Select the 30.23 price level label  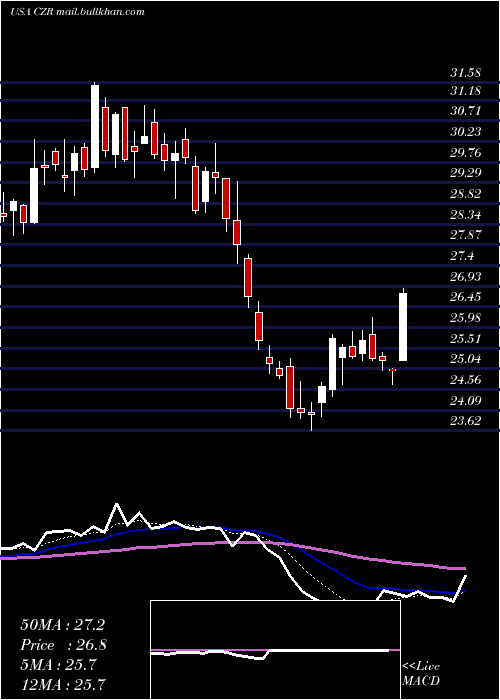465,132
